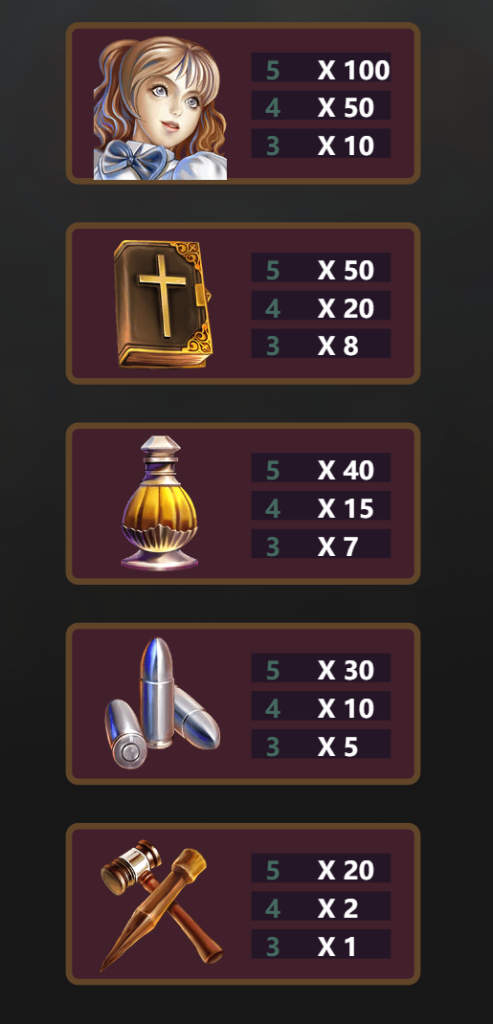Select the X 1 payout row
This screenshot has height=1024, width=493.
coord(321,944)
